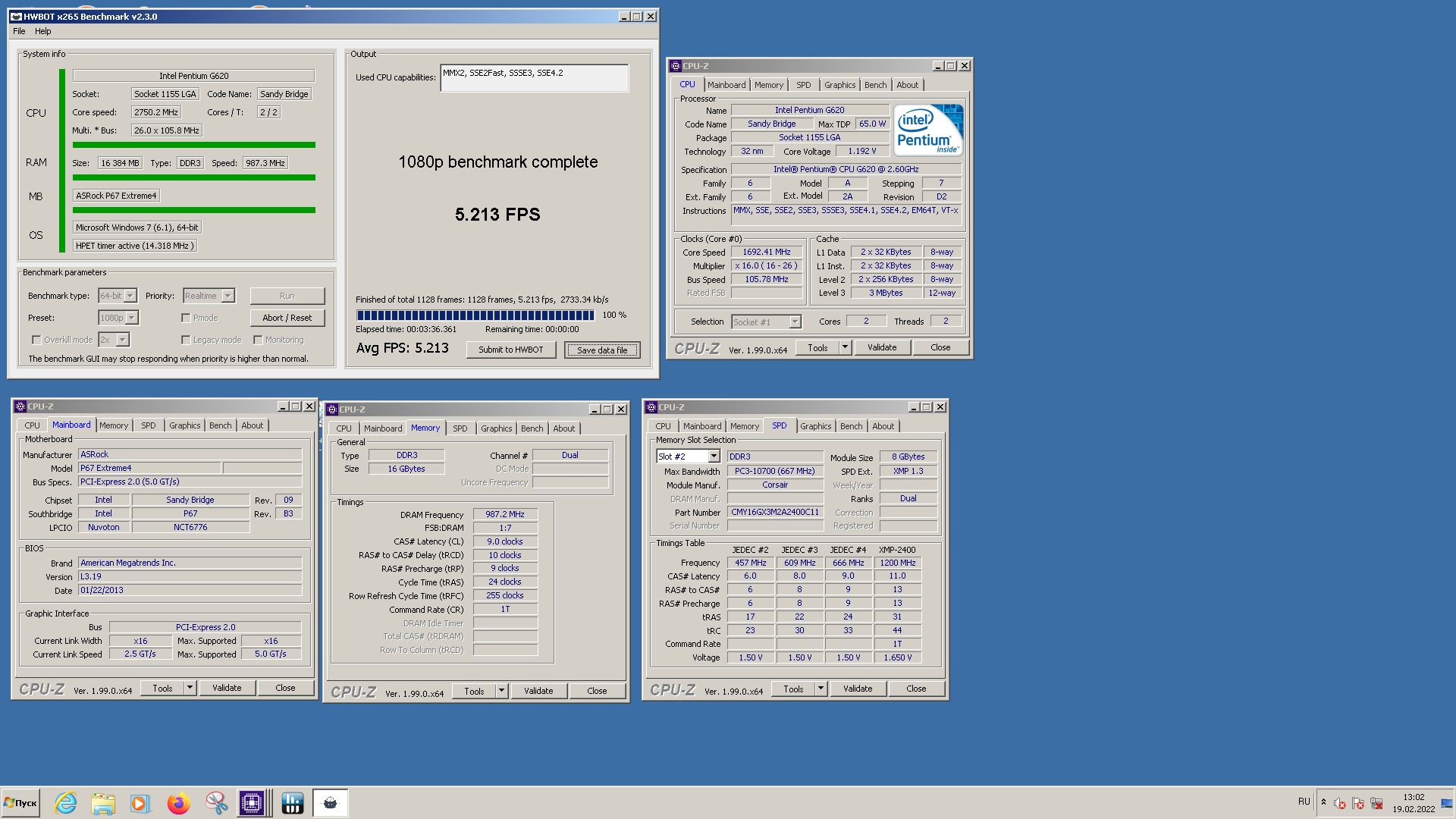The image size is (1456, 819).
Task: Open the Snipping Tool taskbar icon
Action: (216, 802)
